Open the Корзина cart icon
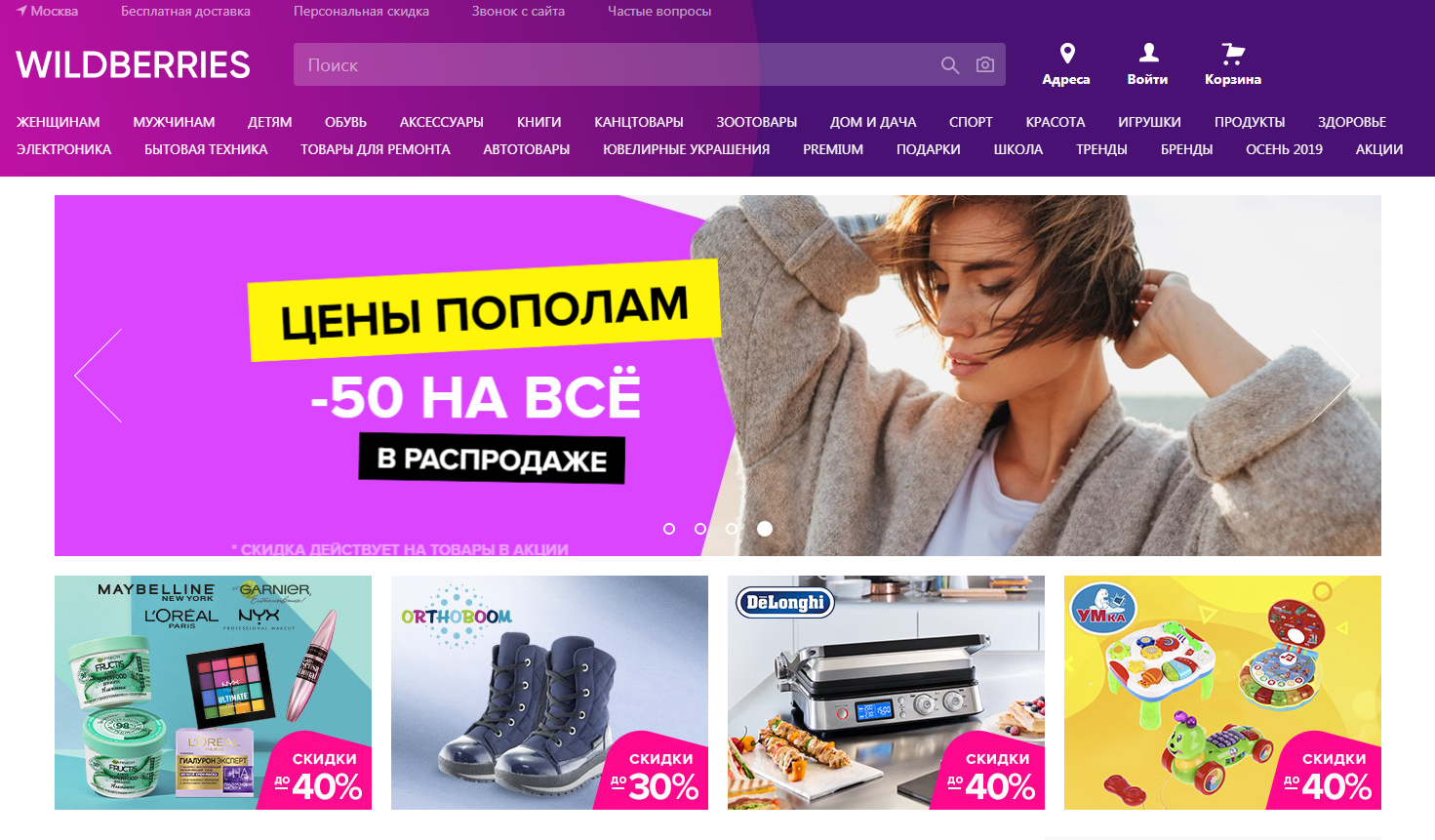This screenshot has width=1435, height=840. (x=1233, y=53)
